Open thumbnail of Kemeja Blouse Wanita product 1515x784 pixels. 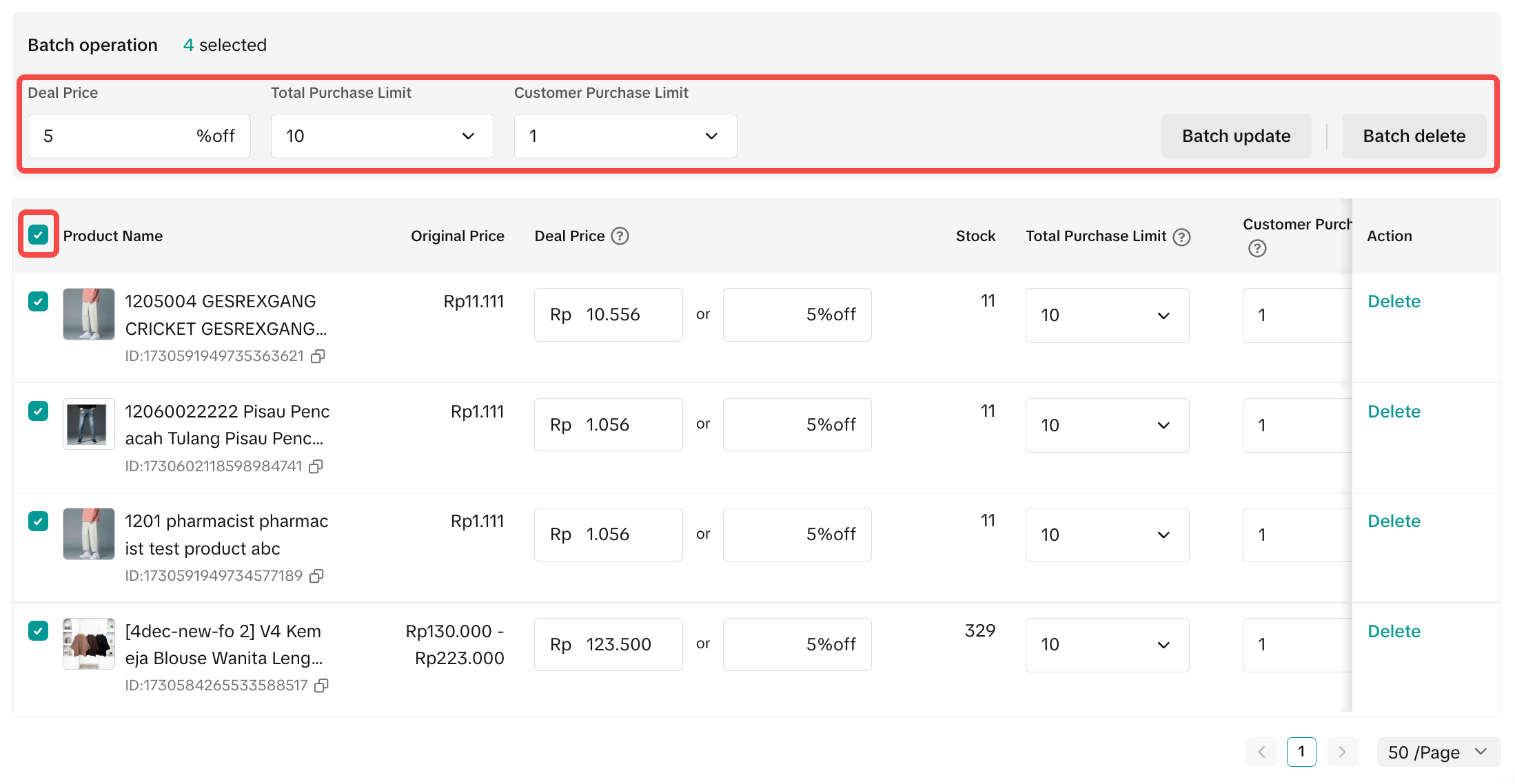point(89,643)
